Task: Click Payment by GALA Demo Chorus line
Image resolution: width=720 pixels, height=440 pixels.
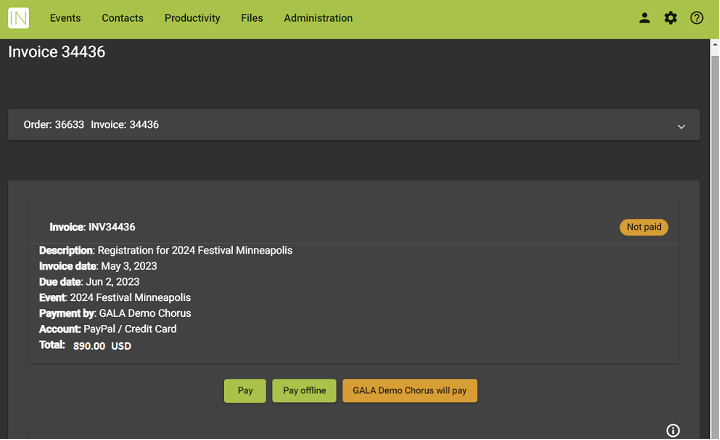Action: point(115,313)
